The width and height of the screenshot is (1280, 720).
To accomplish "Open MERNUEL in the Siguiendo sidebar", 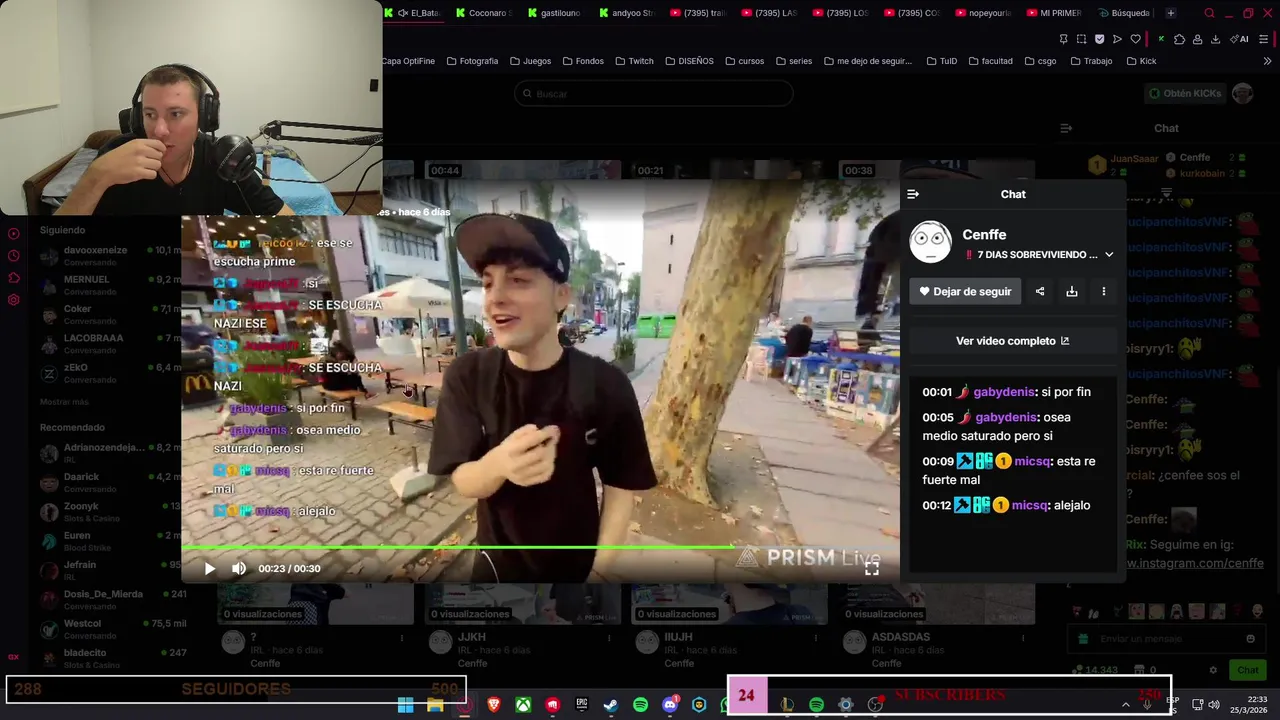I will [x=110, y=285].
